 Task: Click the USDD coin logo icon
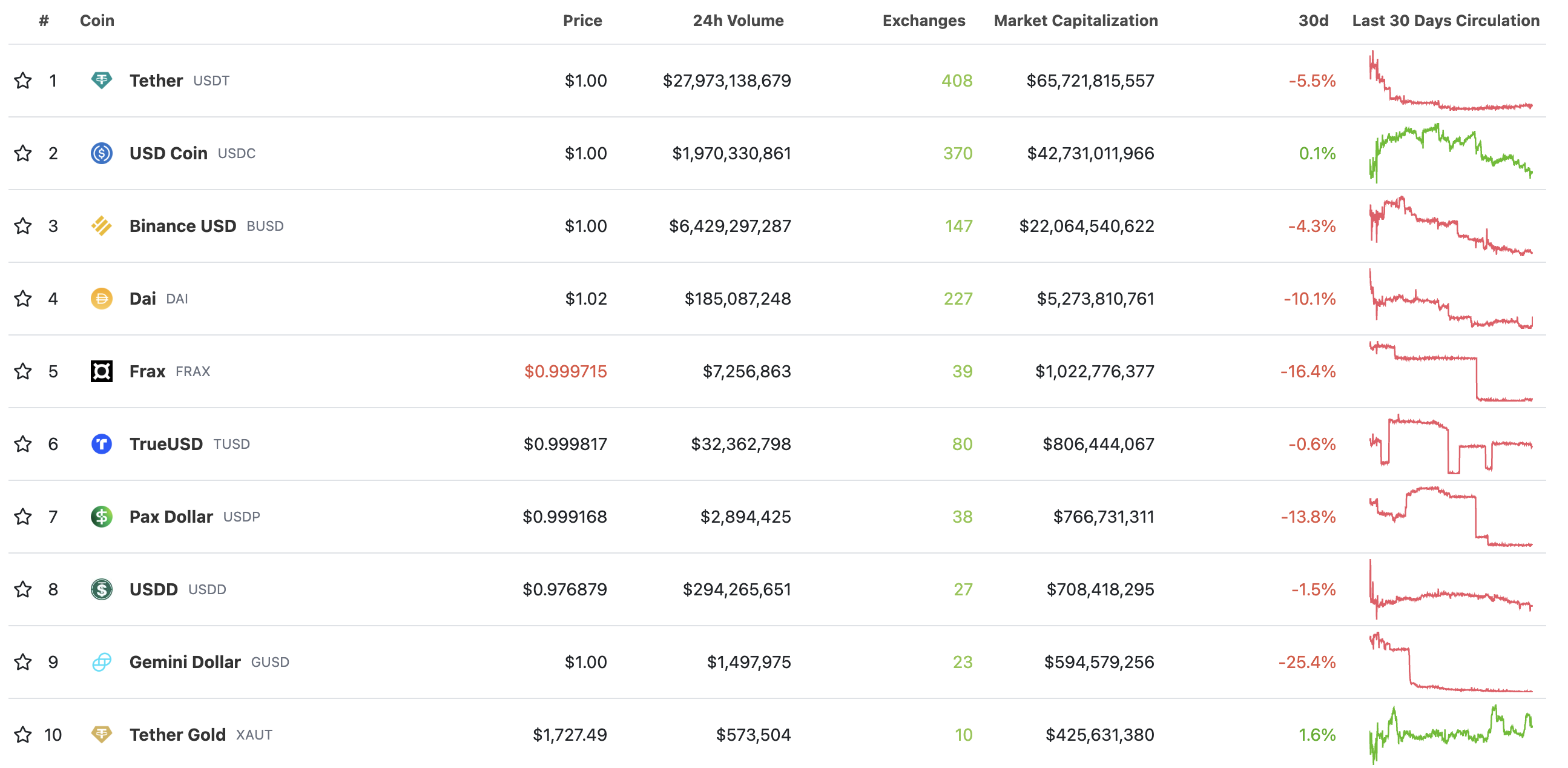[102, 589]
